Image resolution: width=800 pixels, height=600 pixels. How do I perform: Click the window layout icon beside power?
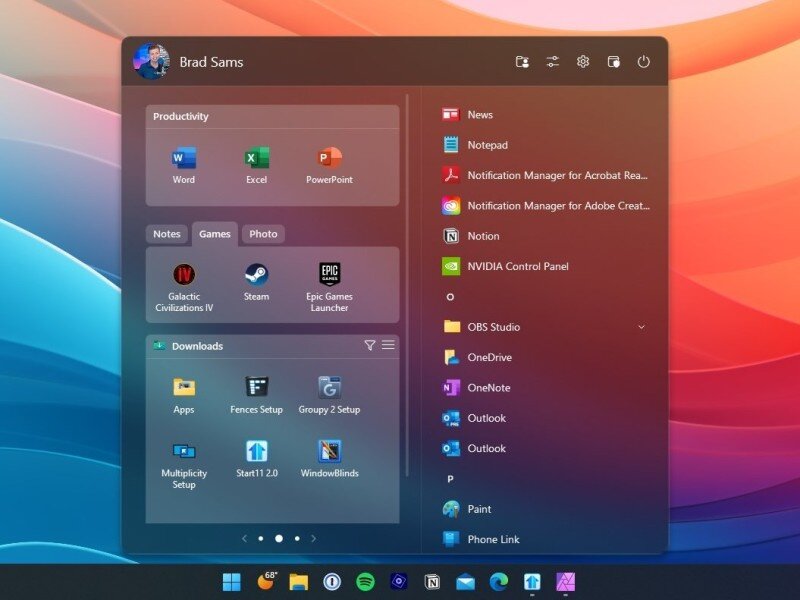(x=613, y=62)
